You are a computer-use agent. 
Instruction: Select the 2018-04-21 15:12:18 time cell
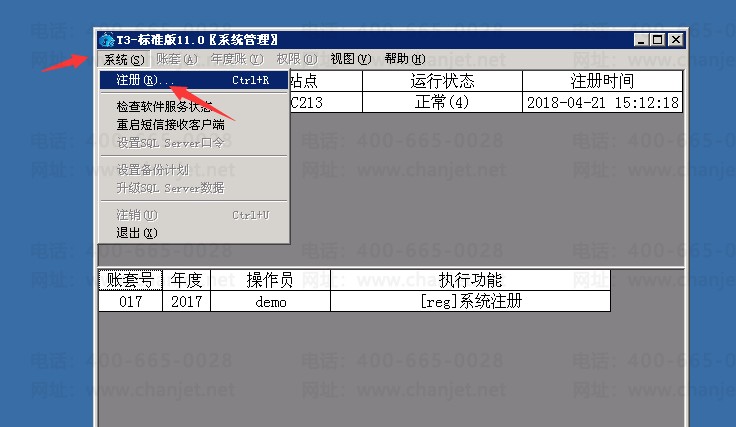click(x=602, y=102)
